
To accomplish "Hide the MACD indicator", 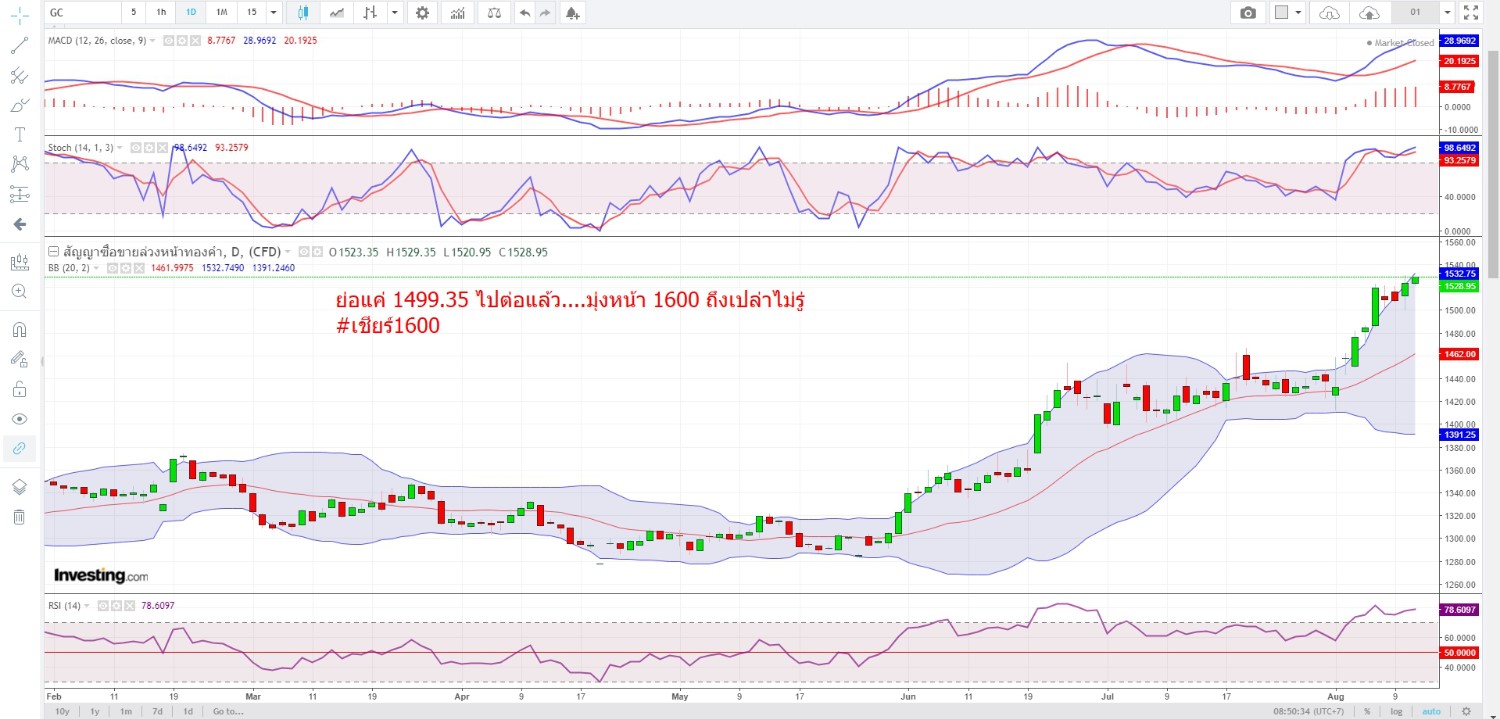I will point(169,40).
